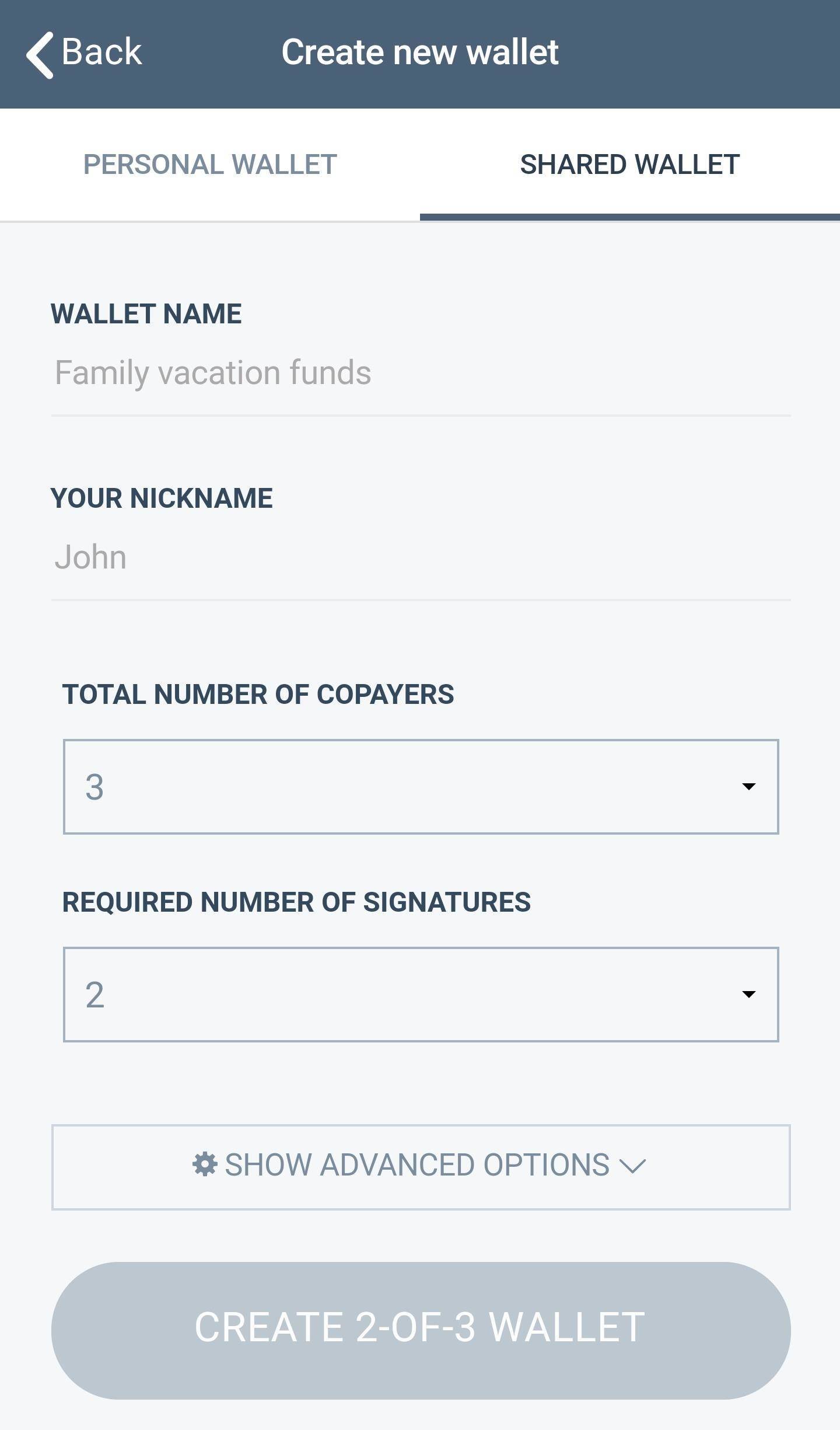Select the Shared Wallet tab

tap(629, 165)
